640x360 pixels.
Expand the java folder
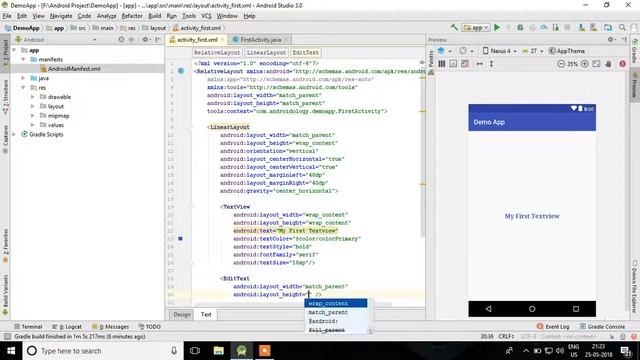click(23, 78)
